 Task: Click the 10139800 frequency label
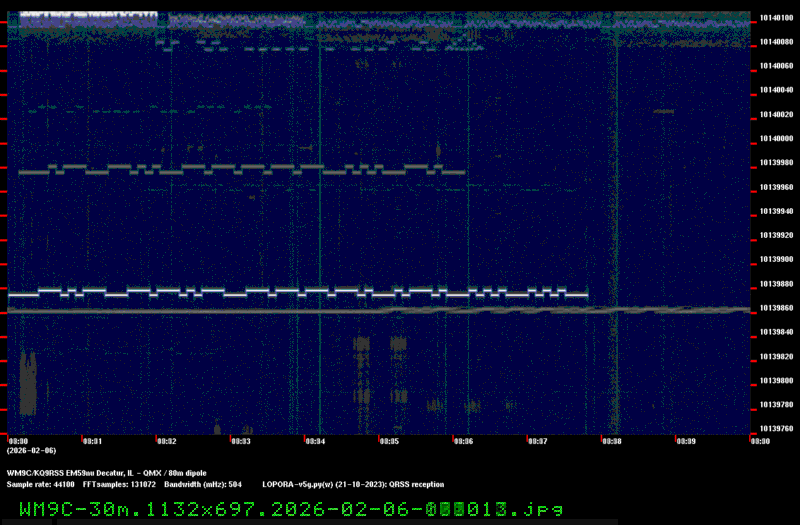(x=776, y=381)
